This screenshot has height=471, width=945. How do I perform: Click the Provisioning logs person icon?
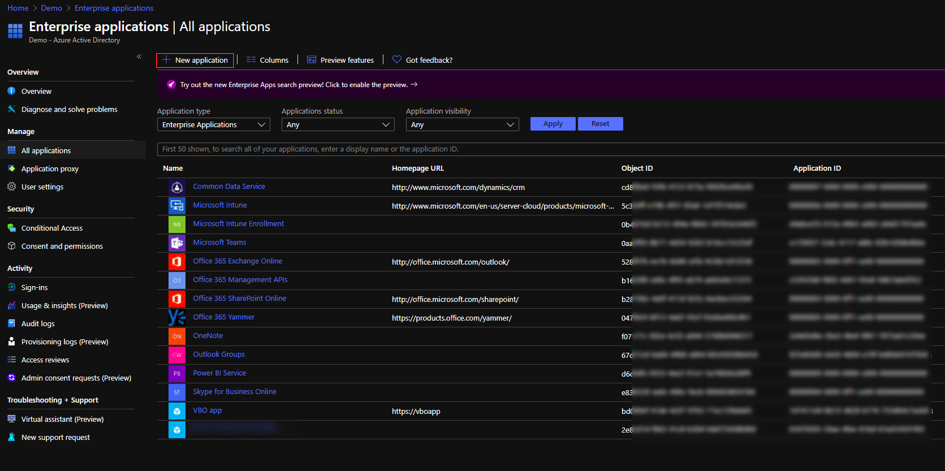coord(11,342)
